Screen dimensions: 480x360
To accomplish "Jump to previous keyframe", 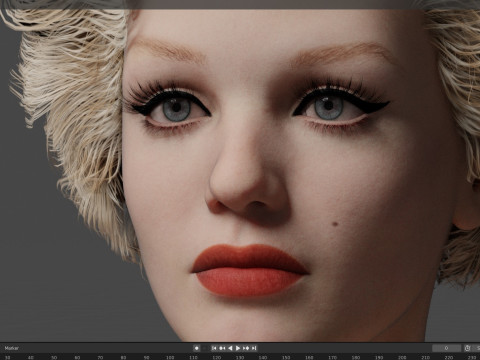I will [222, 348].
